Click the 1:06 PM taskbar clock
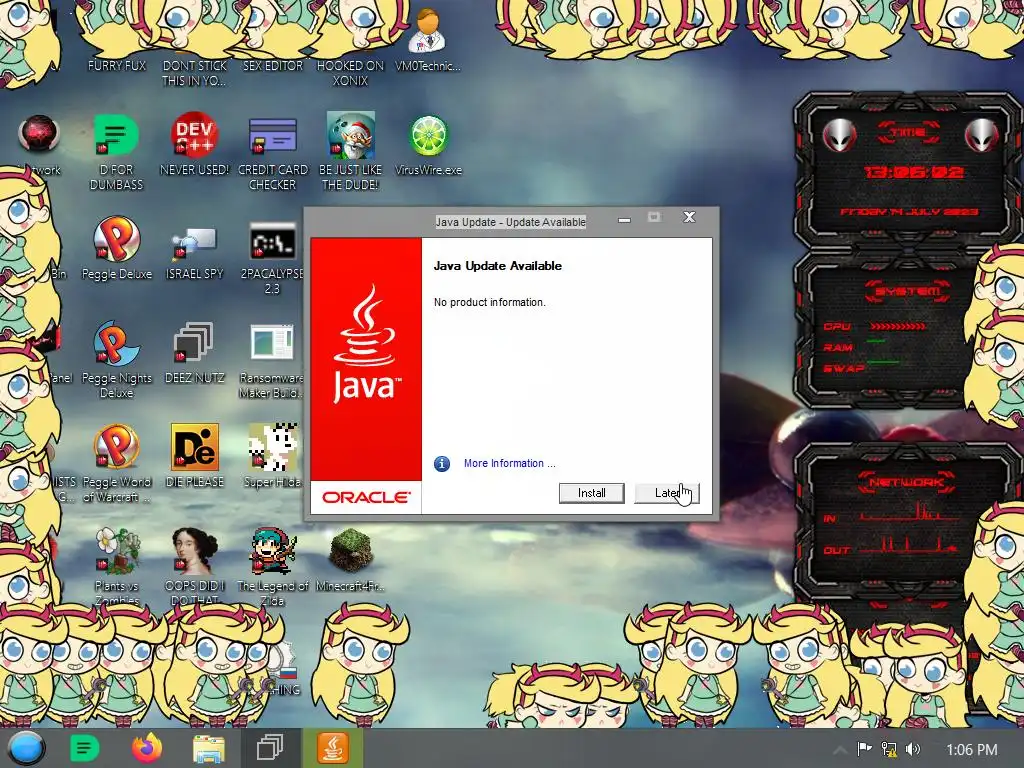This screenshot has height=768, width=1024. pyautogui.click(x=972, y=750)
